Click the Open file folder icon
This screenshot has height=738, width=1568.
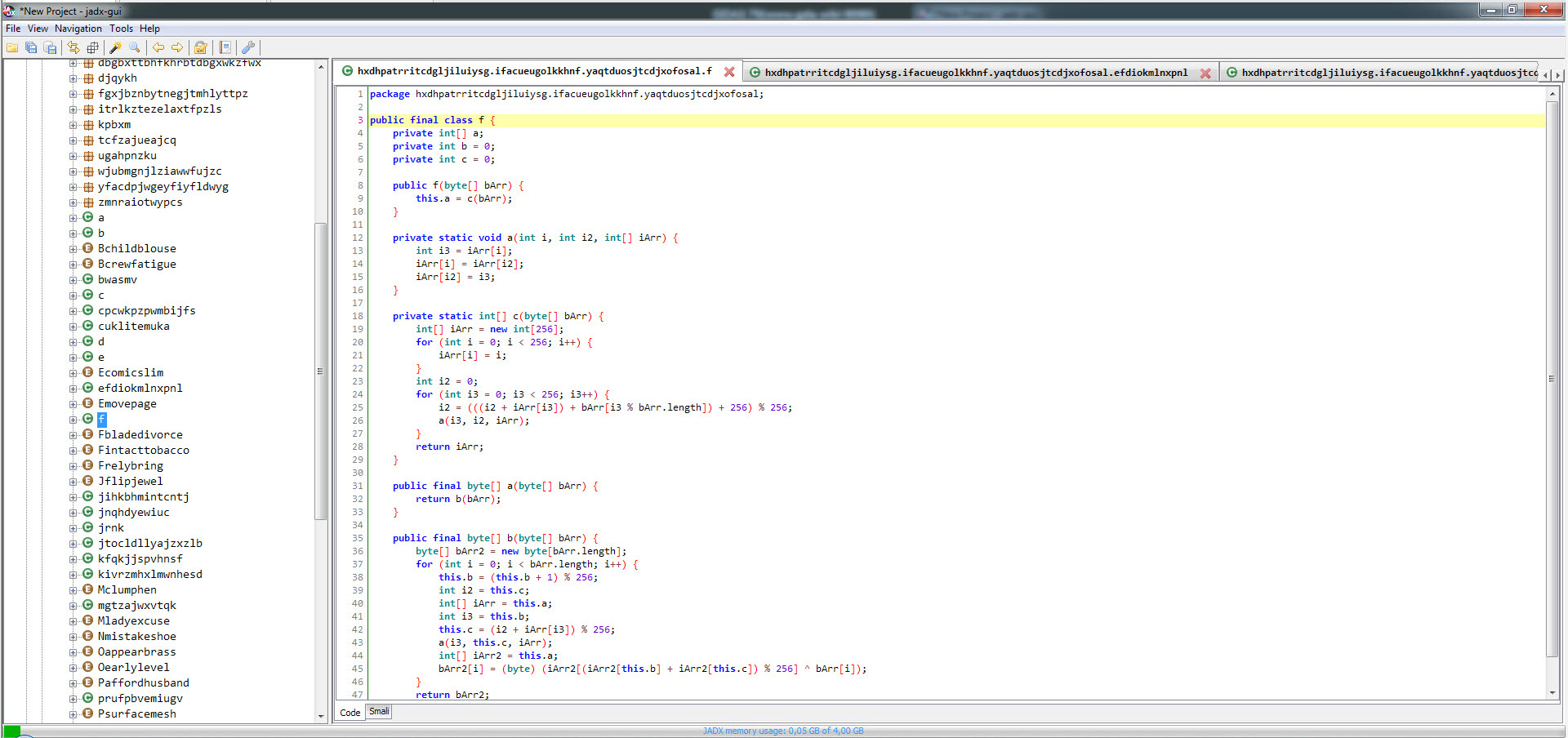pyautogui.click(x=12, y=47)
